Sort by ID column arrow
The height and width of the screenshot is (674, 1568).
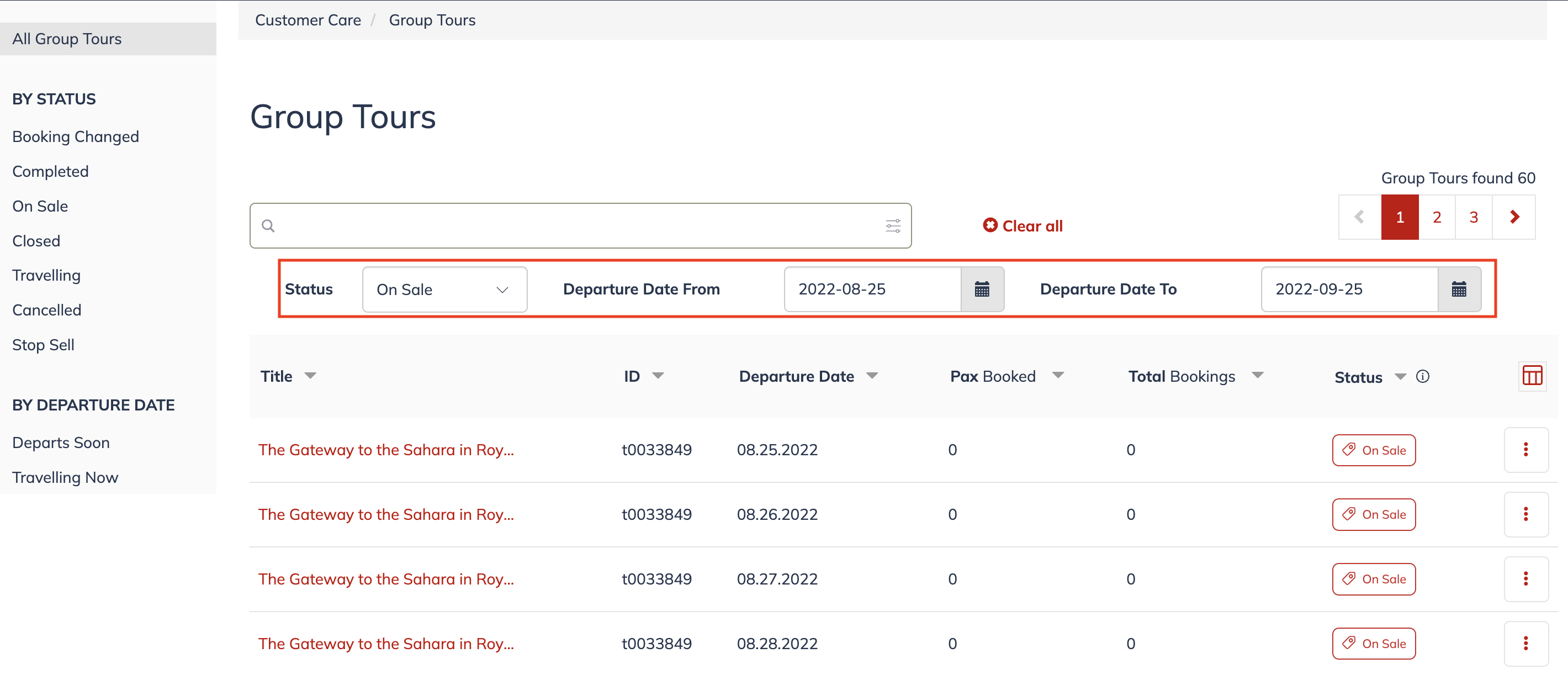(658, 376)
